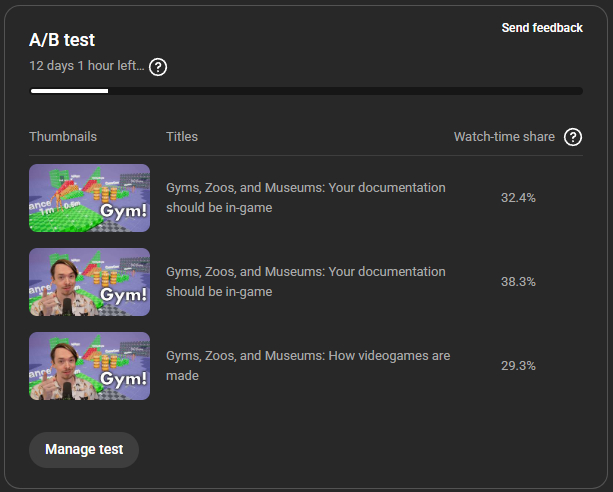Select the thumbnail in the 29.3% row
The height and width of the screenshot is (492, 613).
click(x=89, y=366)
